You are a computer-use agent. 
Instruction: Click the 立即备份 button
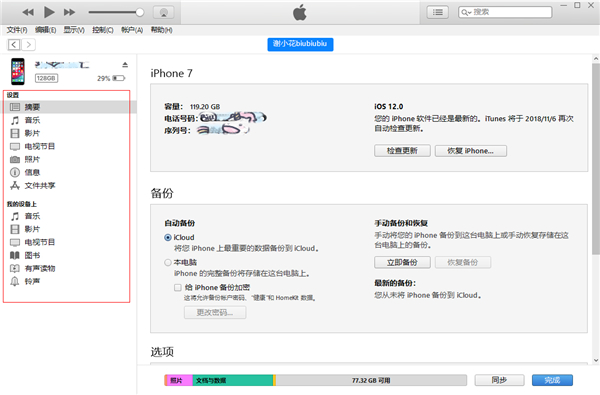402,263
